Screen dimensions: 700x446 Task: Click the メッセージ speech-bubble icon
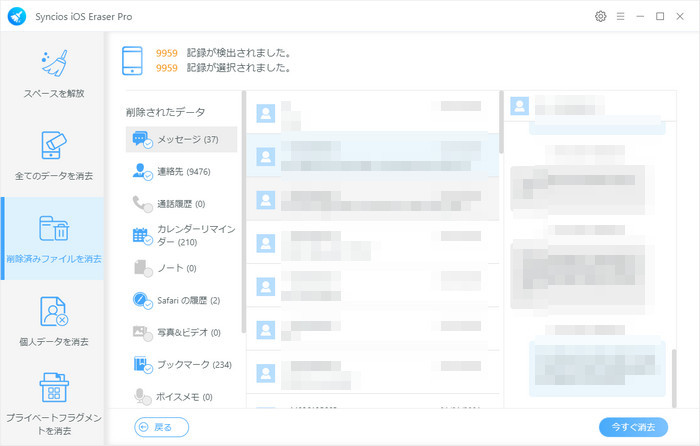point(142,140)
